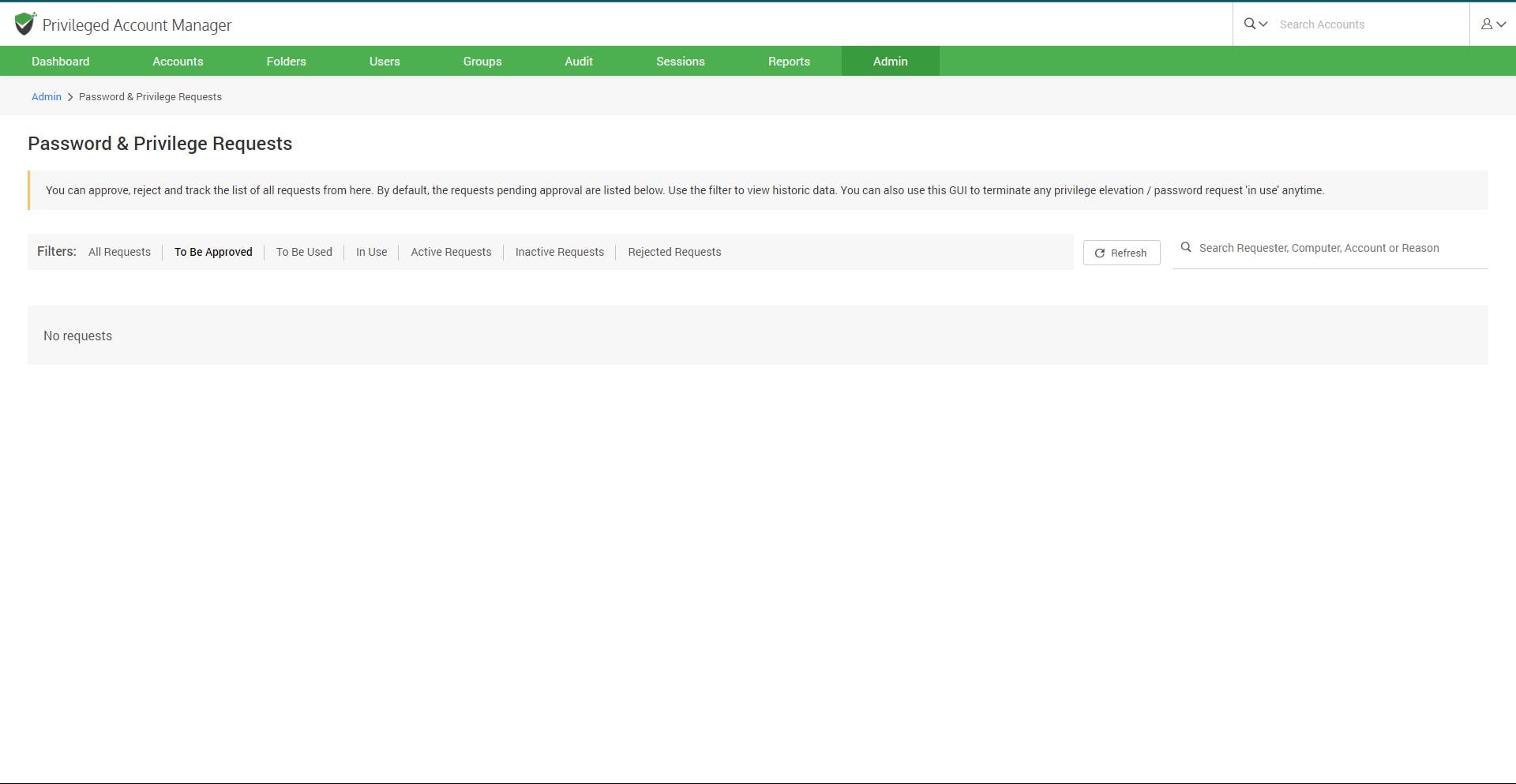This screenshot has width=1516, height=784.
Task: Click the Password & Privilege Requests heading
Action: coord(160,144)
